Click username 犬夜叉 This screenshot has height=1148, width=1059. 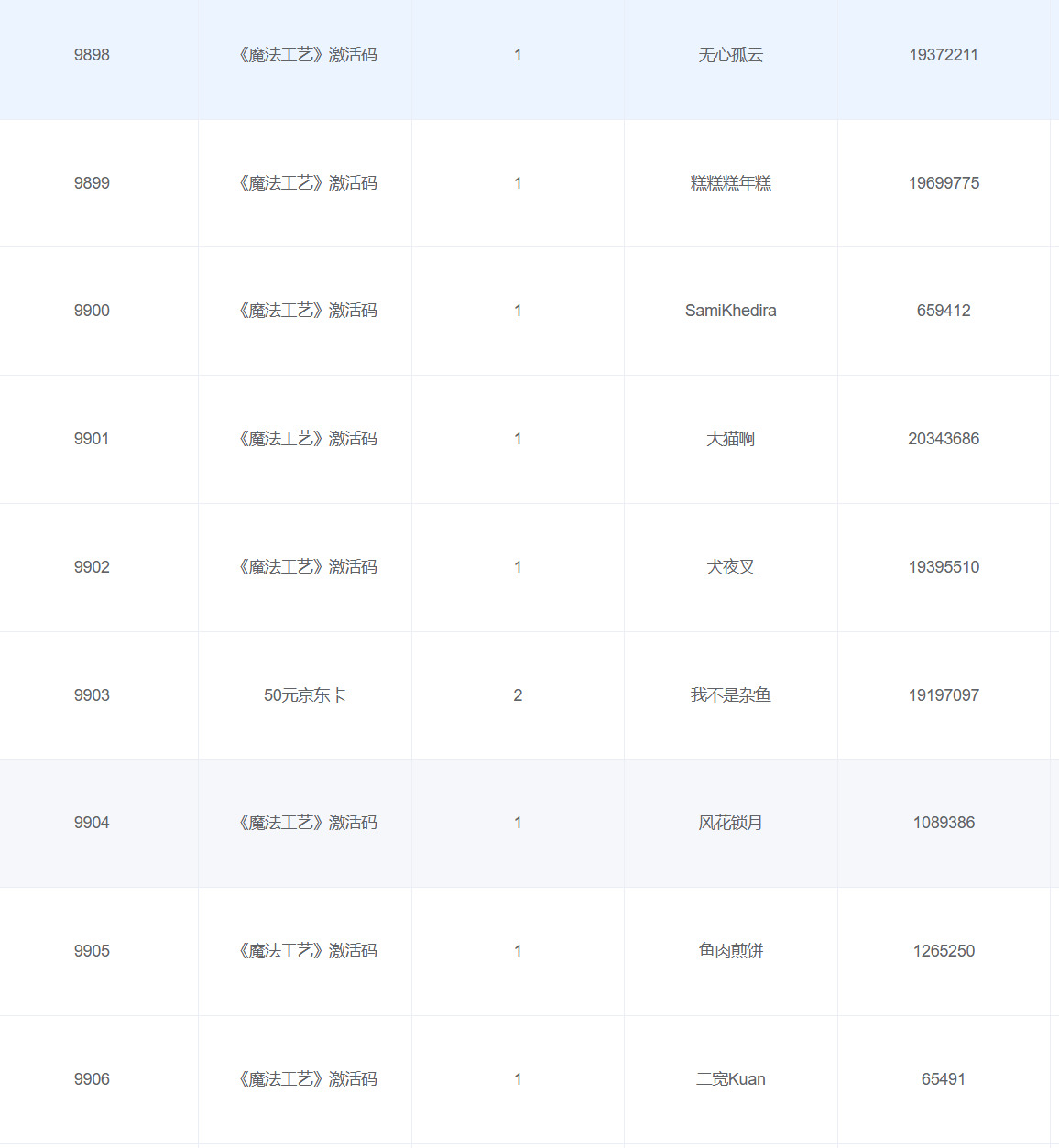tap(730, 567)
